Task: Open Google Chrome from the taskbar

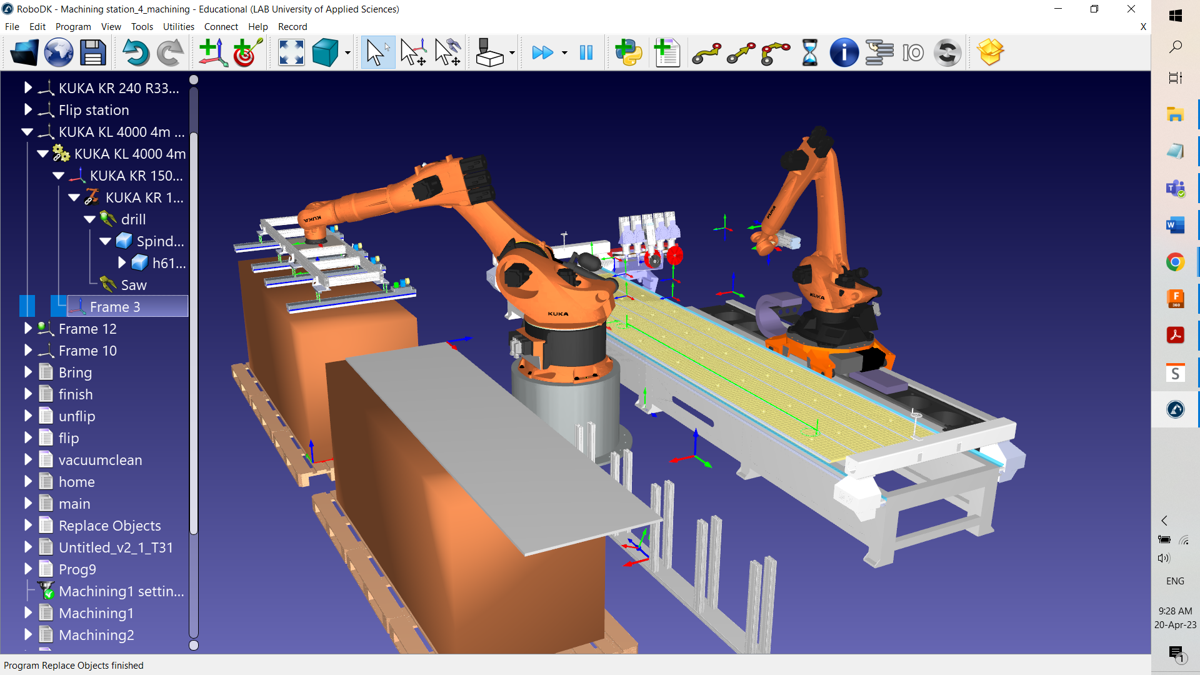Action: point(1175,262)
